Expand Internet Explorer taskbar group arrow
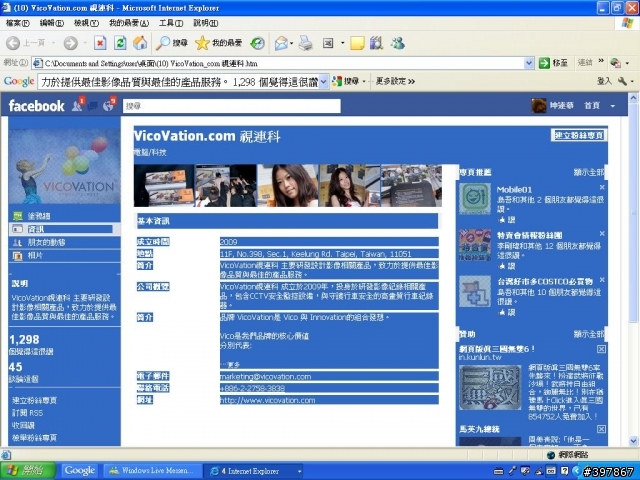The height and width of the screenshot is (480, 640). [300, 471]
